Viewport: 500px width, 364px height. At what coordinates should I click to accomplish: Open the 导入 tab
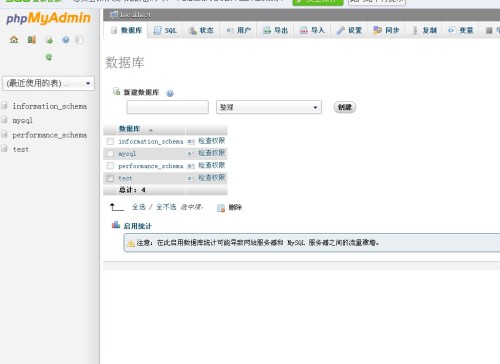[x=312, y=31]
